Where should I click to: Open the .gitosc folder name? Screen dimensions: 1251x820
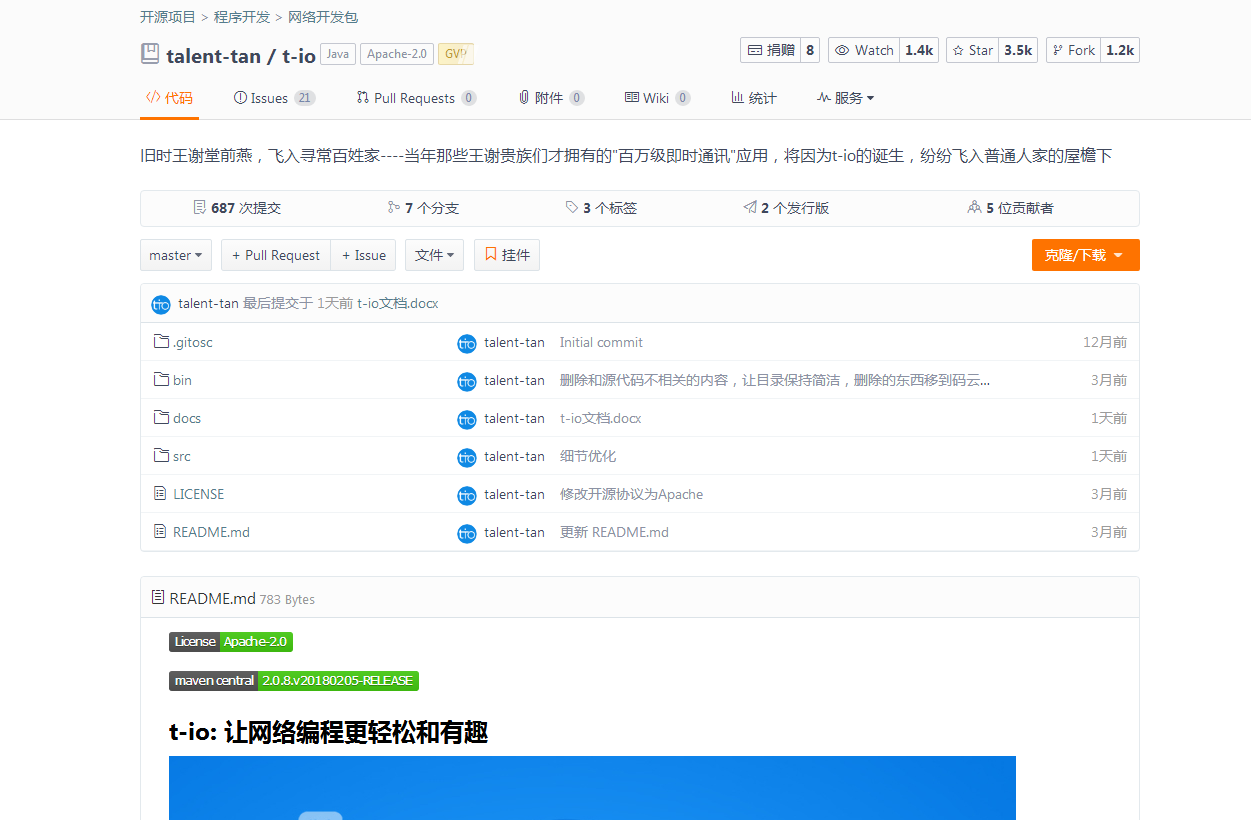click(x=192, y=342)
